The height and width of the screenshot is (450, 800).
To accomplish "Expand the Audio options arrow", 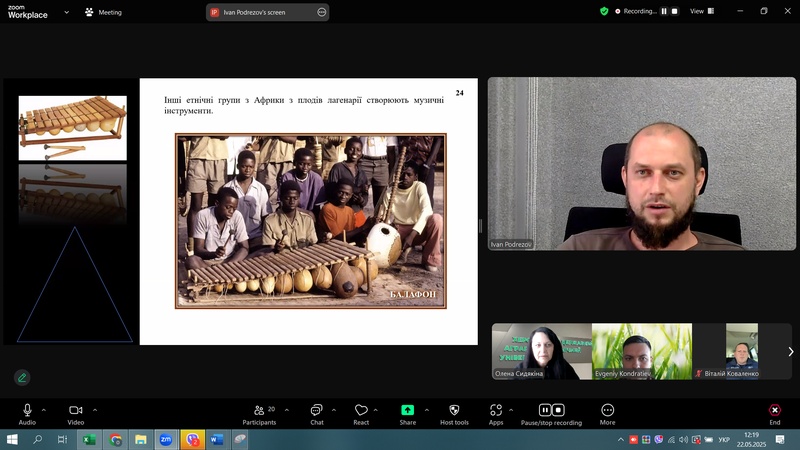I will [x=44, y=410].
